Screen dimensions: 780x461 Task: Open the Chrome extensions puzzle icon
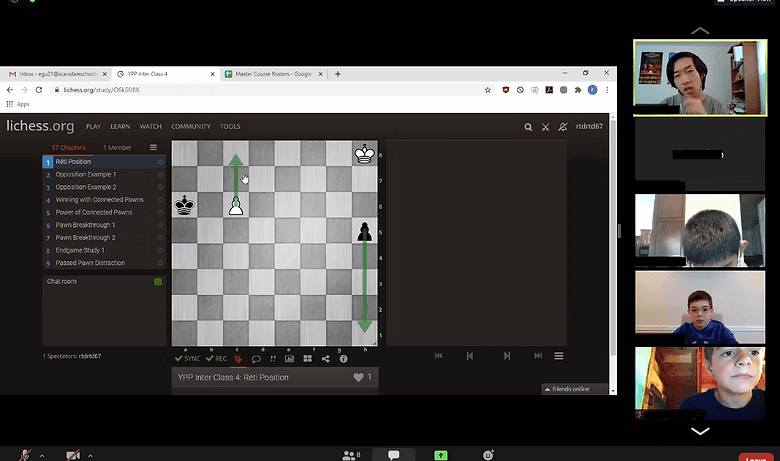[578, 90]
